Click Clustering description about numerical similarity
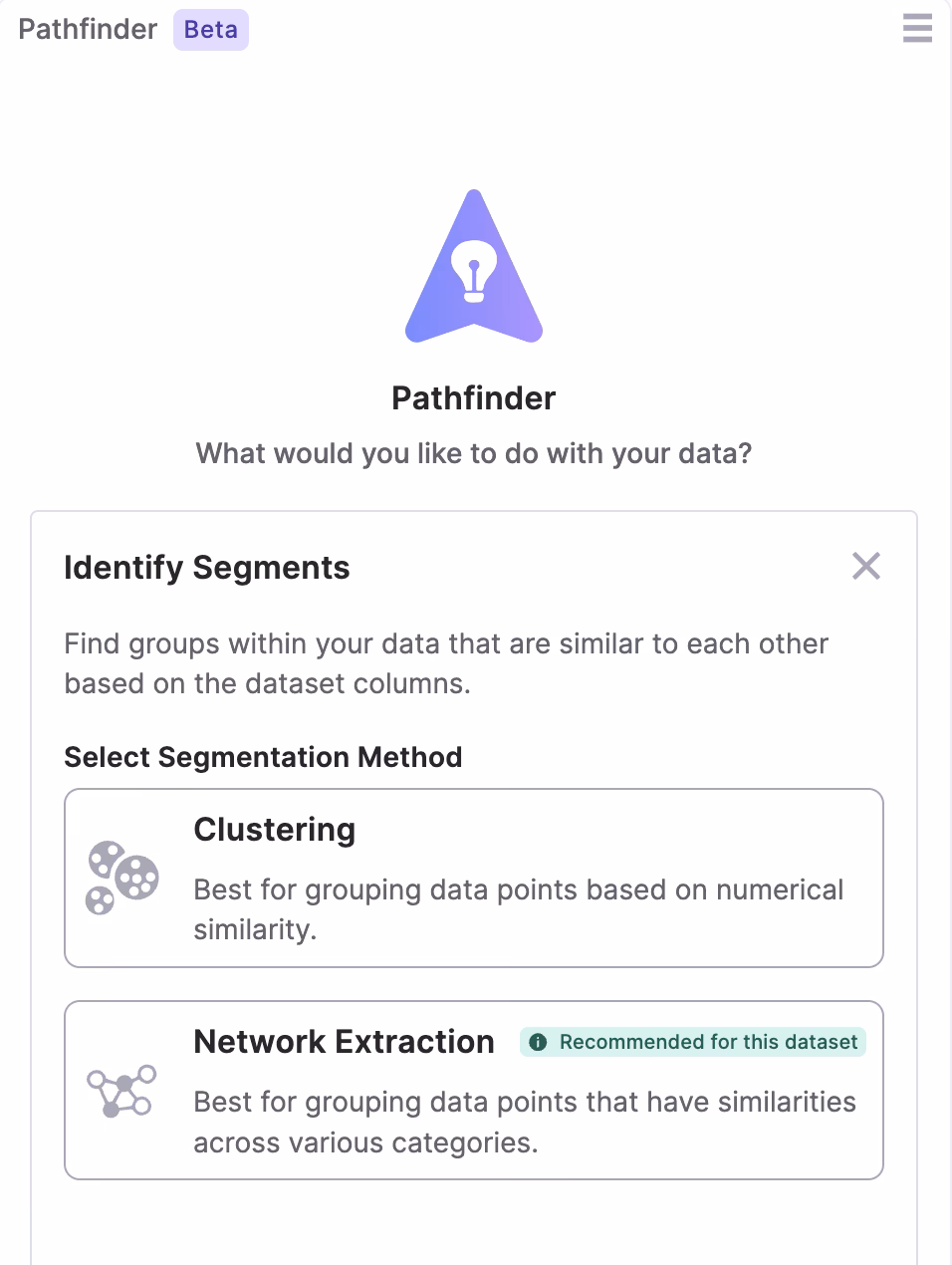Viewport: 952px width, 1265px height. pyautogui.click(x=519, y=909)
